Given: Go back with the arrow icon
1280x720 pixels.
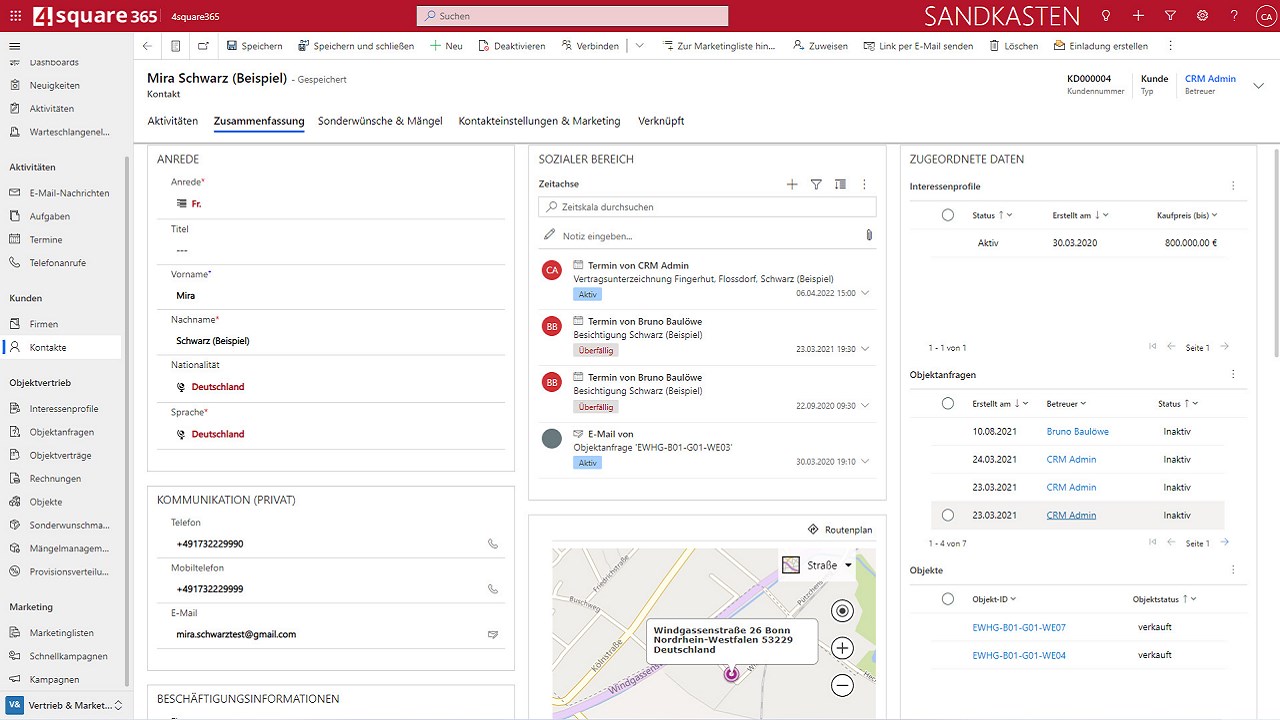Looking at the screenshot, I should (x=147, y=46).
